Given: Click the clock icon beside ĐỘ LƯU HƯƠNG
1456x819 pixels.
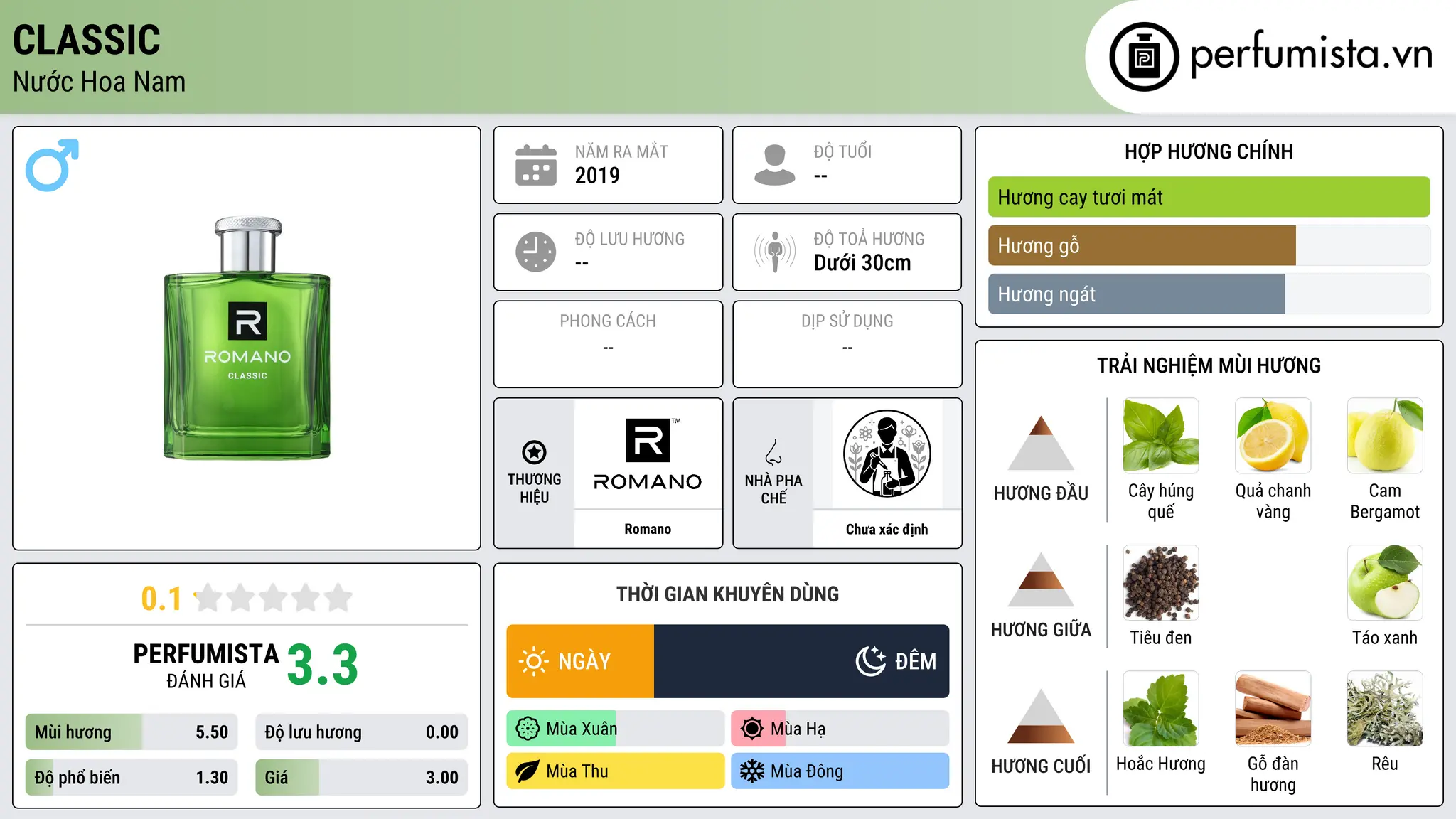Looking at the screenshot, I should [x=536, y=252].
